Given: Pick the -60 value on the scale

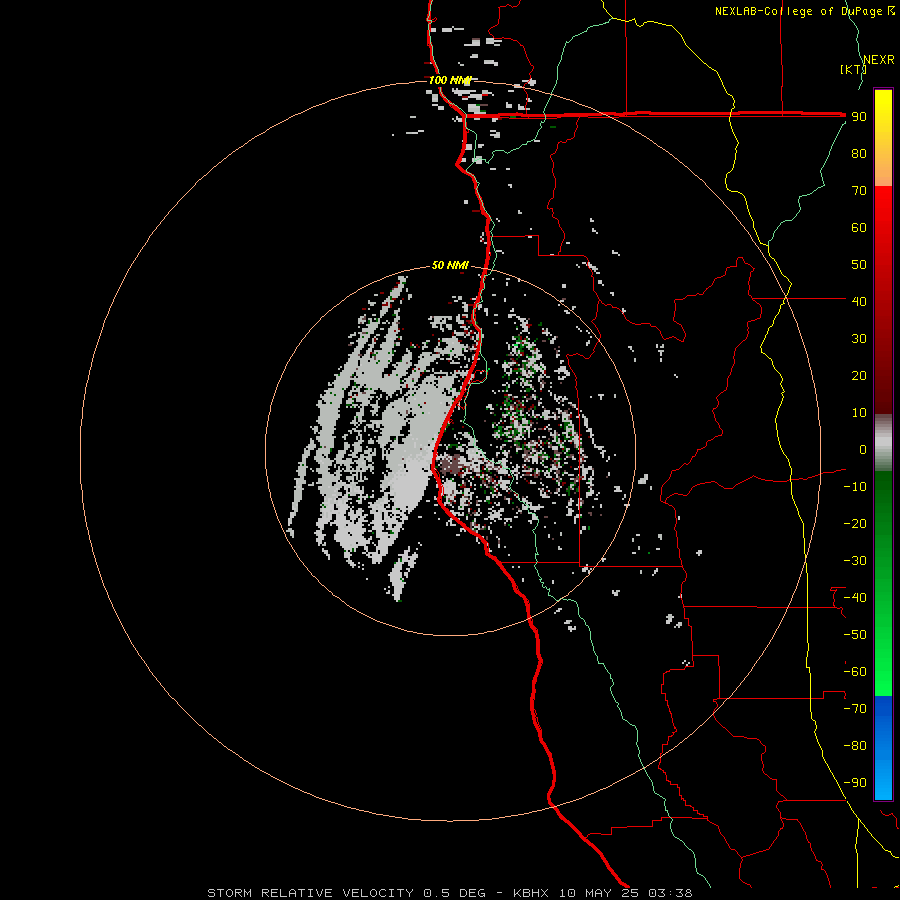Looking at the screenshot, I should pyautogui.click(x=855, y=672).
